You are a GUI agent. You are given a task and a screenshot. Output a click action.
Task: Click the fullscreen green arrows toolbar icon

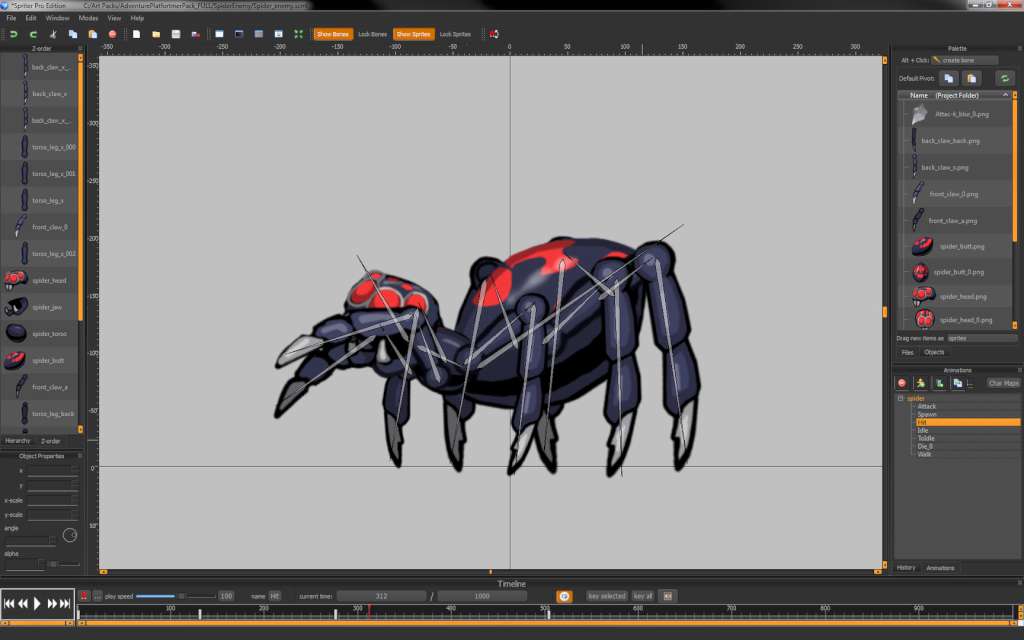296,33
